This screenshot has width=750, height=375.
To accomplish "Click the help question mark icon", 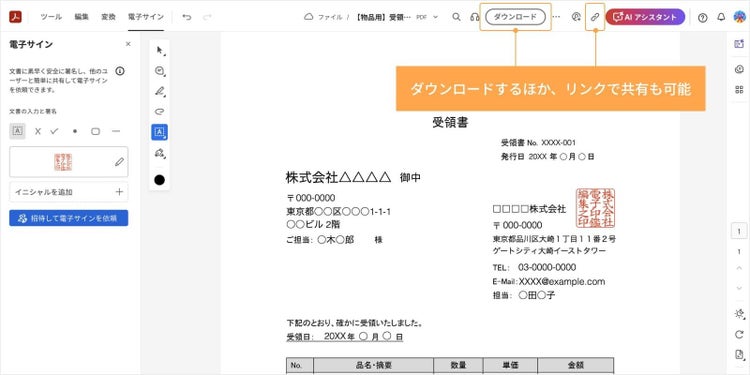I will coord(702,17).
